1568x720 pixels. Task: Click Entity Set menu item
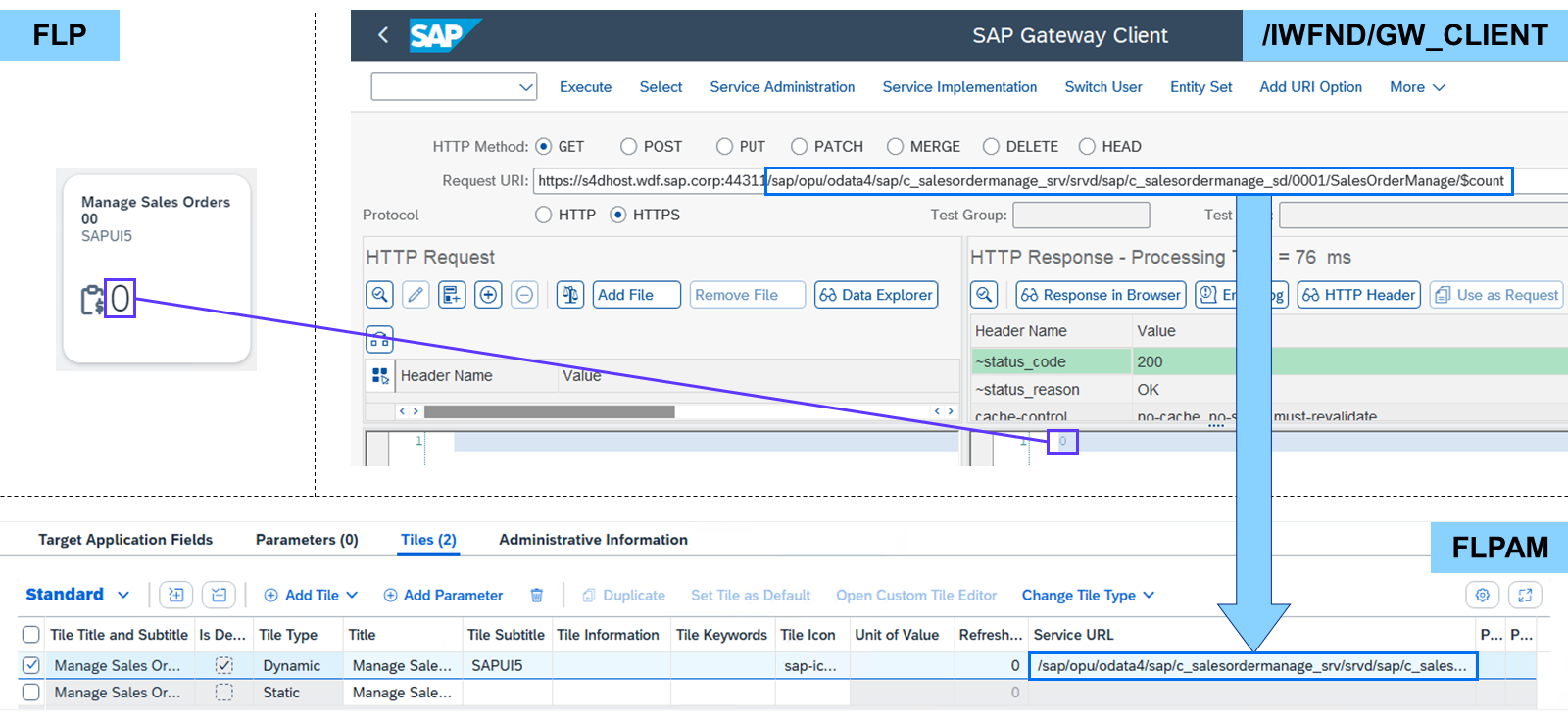pos(1200,87)
